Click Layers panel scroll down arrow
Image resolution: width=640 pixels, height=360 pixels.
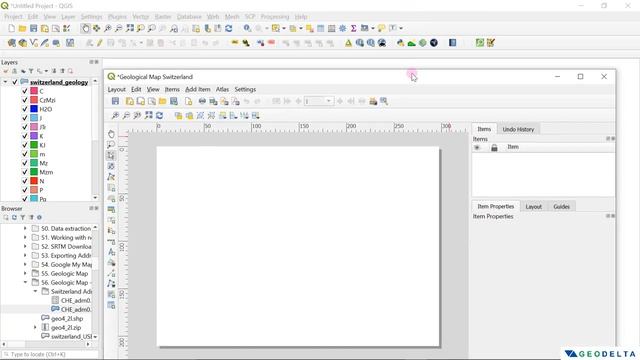[95, 198]
